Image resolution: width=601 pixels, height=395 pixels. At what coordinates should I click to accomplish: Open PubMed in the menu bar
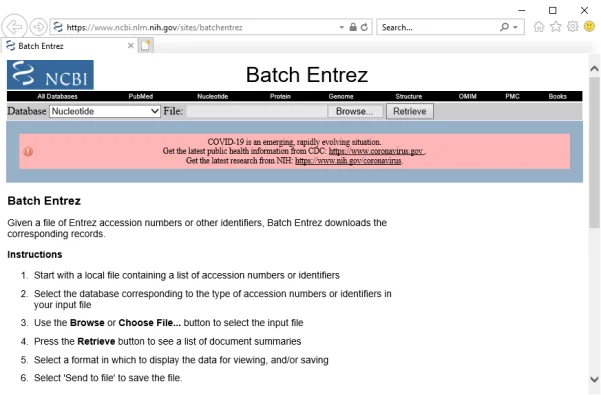click(x=141, y=97)
